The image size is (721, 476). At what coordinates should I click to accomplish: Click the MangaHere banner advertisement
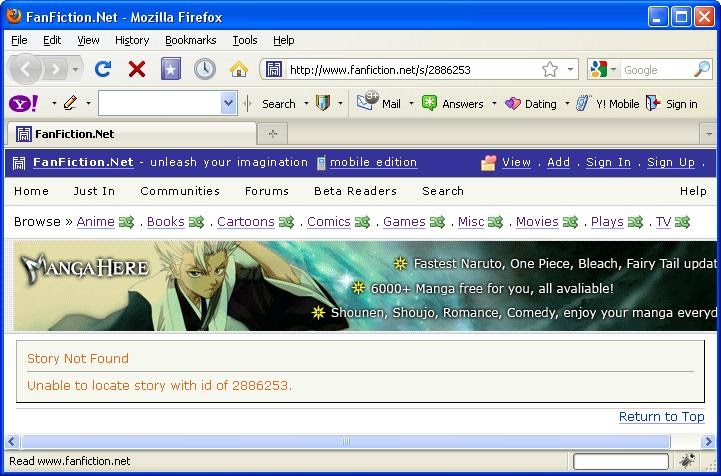click(365, 286)
